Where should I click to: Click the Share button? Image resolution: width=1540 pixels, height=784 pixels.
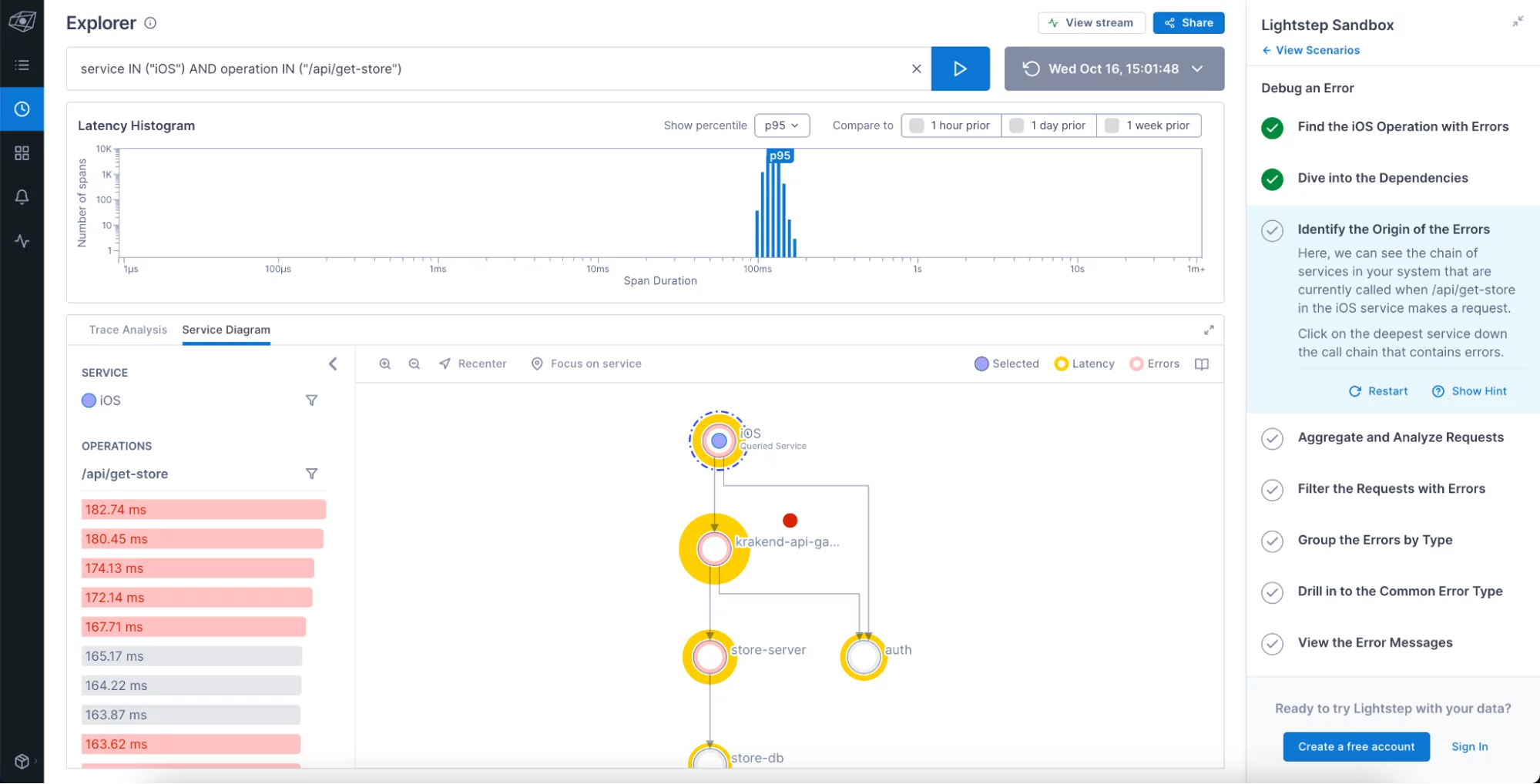[1188, 23]
